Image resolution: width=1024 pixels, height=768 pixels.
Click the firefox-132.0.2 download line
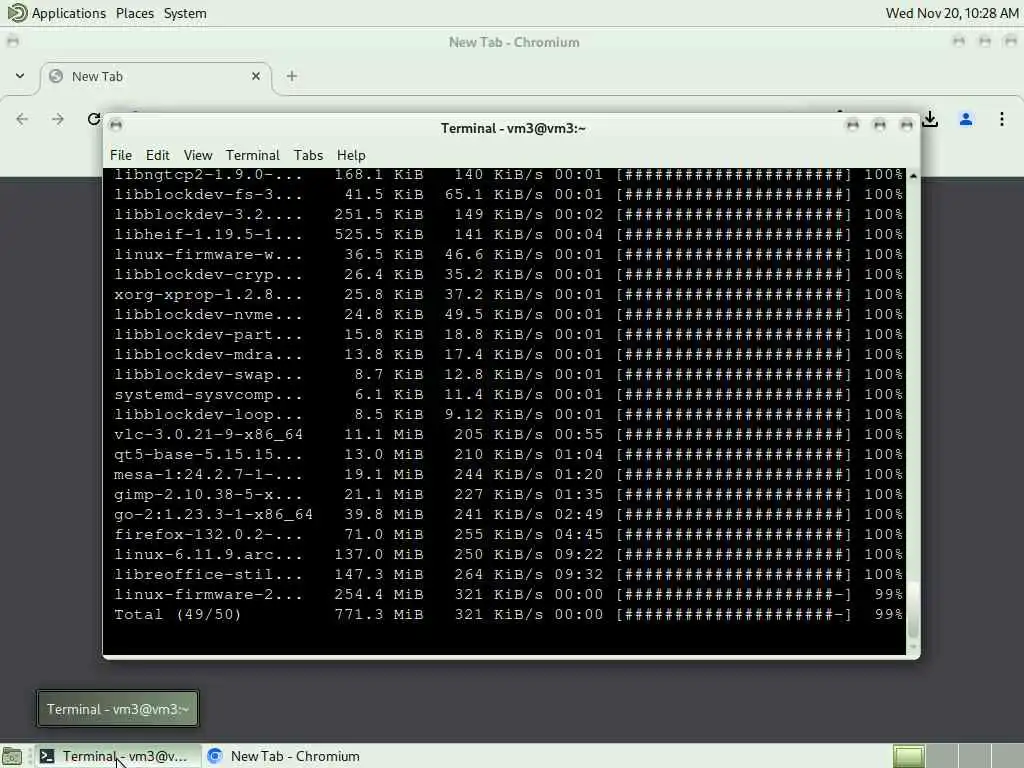click(x=508, y=534)
